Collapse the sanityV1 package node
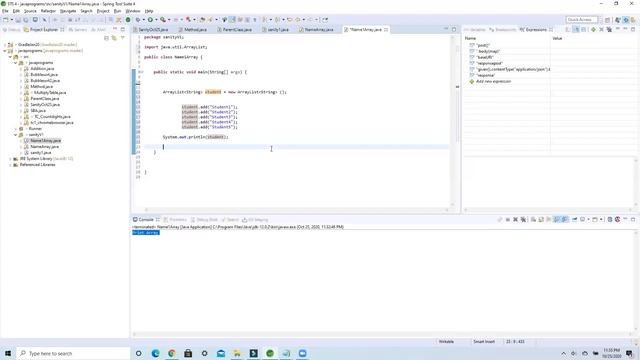 coord(16,135)
